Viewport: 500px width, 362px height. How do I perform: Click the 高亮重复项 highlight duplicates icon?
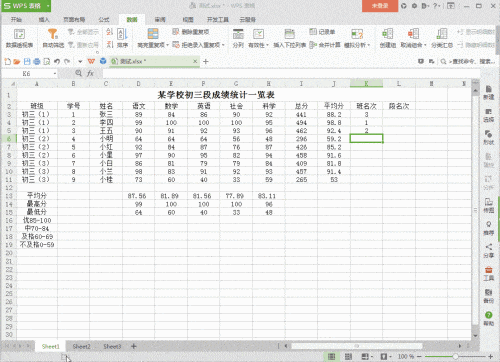(153, 34)
